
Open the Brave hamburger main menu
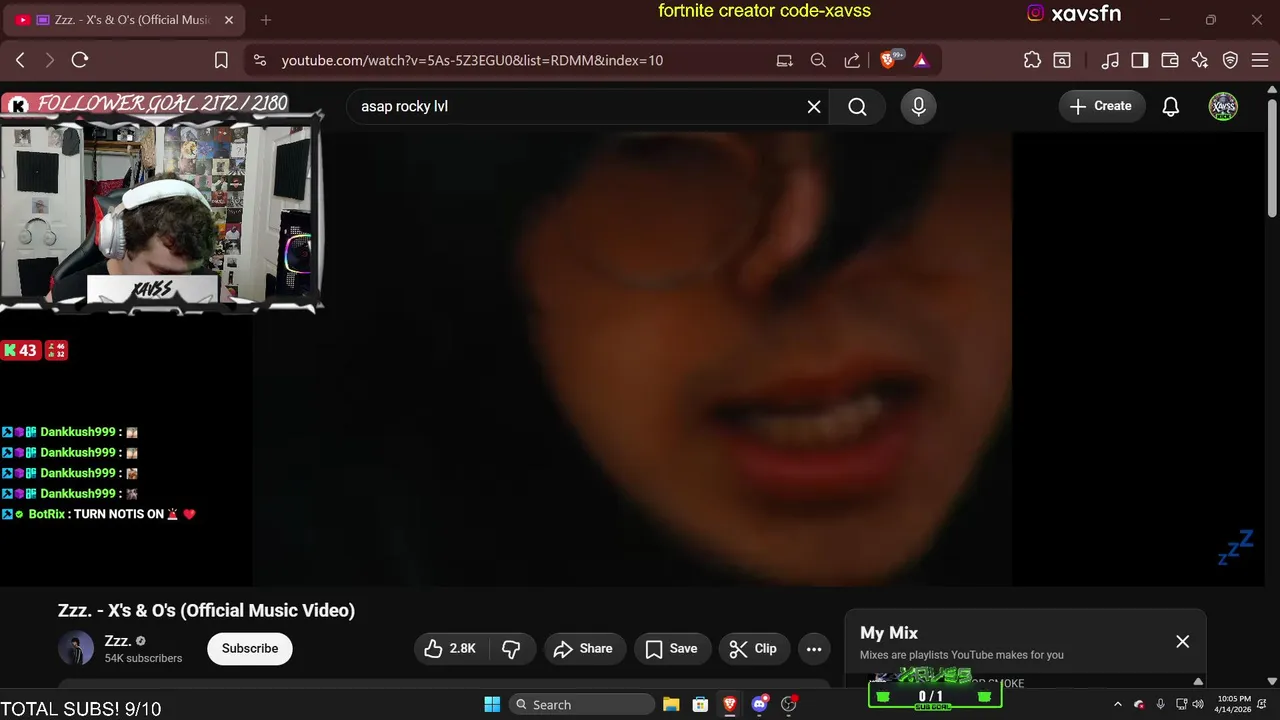tap(1260, 60)
